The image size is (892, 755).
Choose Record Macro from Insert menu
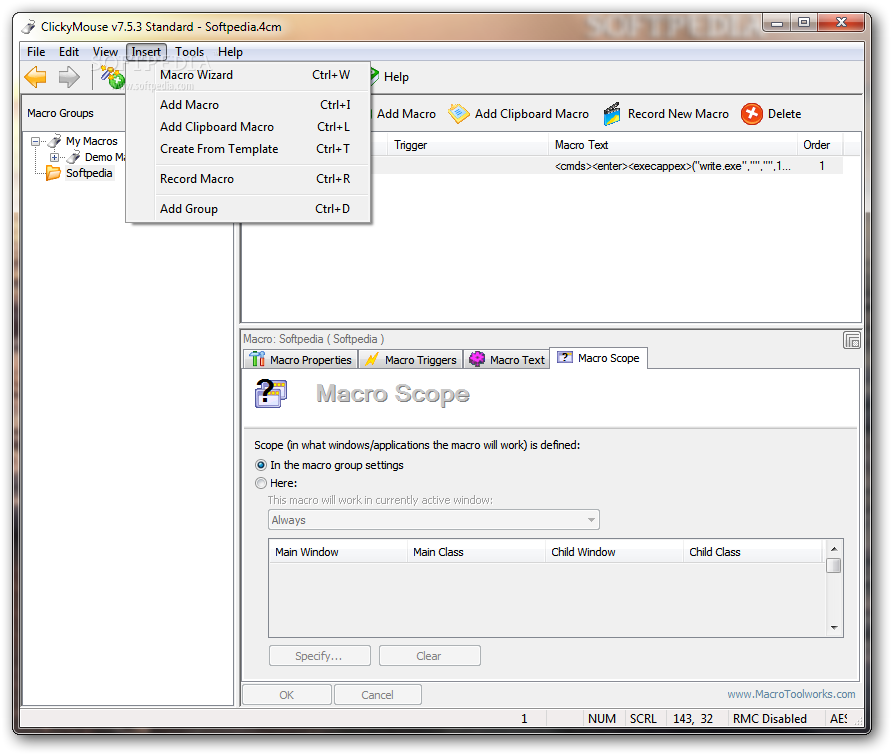click(x=249, y=179)
